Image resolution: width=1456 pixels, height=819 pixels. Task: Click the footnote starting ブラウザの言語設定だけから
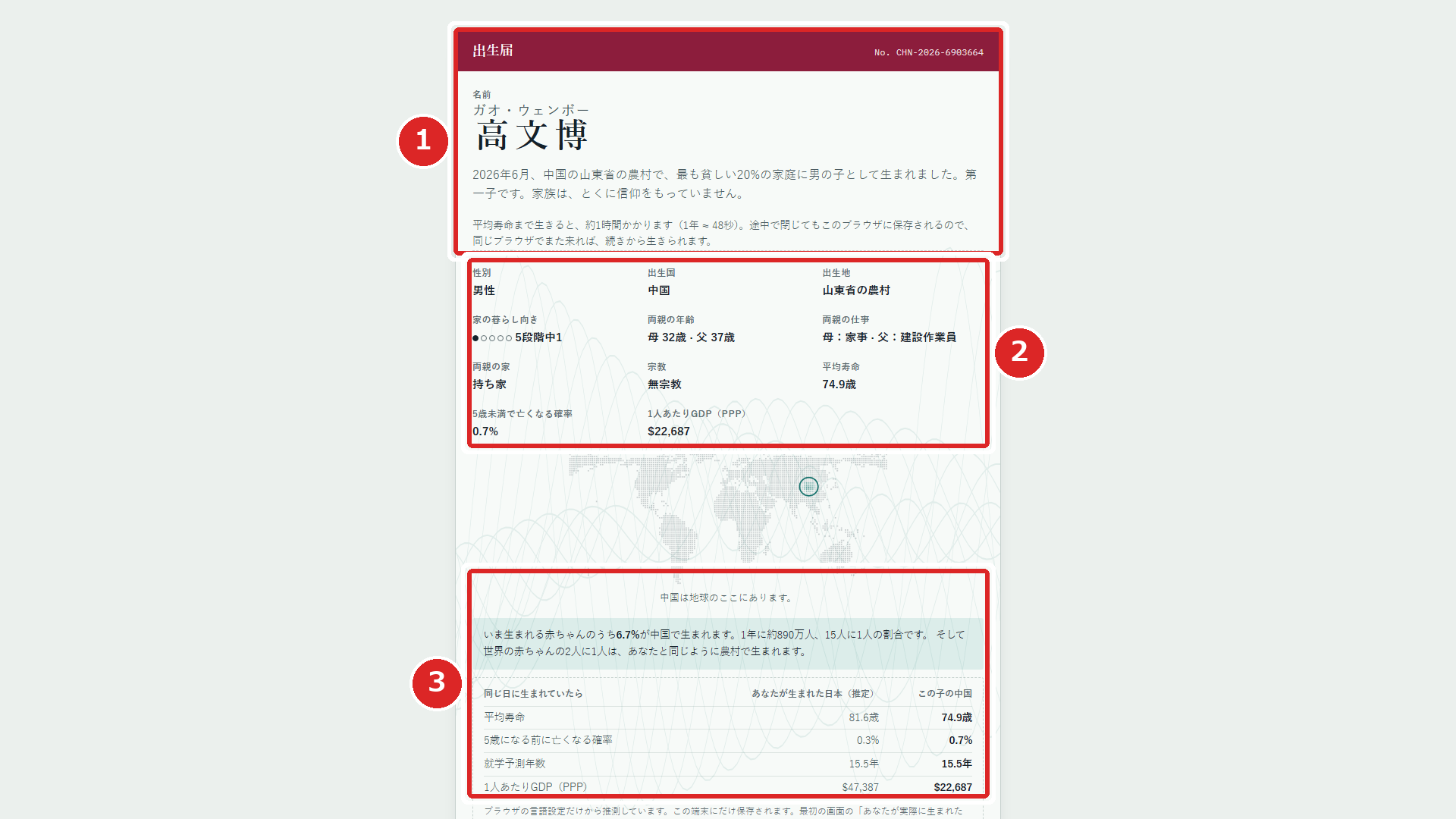(723, 811)
